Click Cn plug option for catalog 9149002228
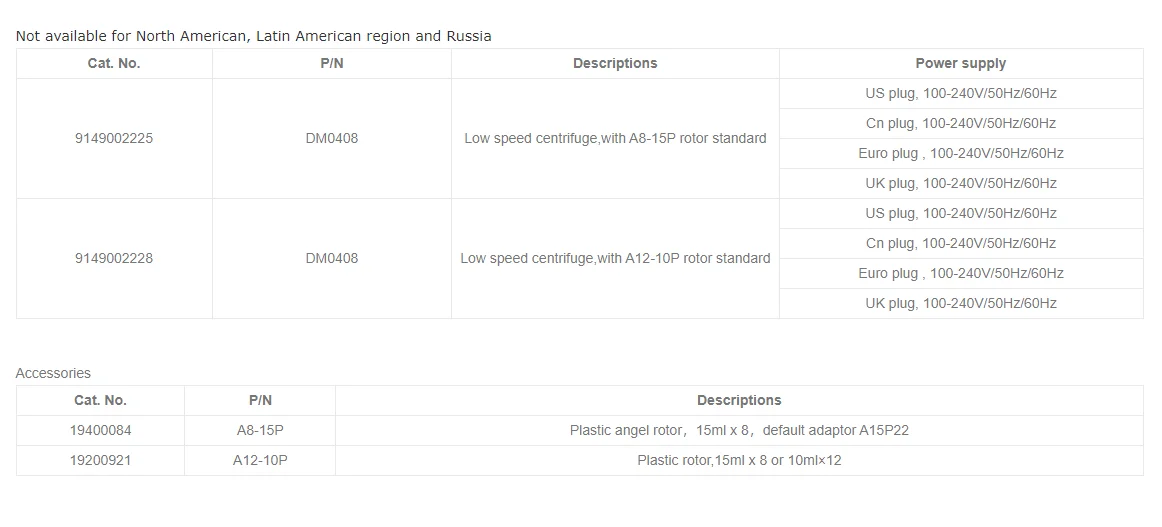 pyautogui.click(x=960, y=243)
